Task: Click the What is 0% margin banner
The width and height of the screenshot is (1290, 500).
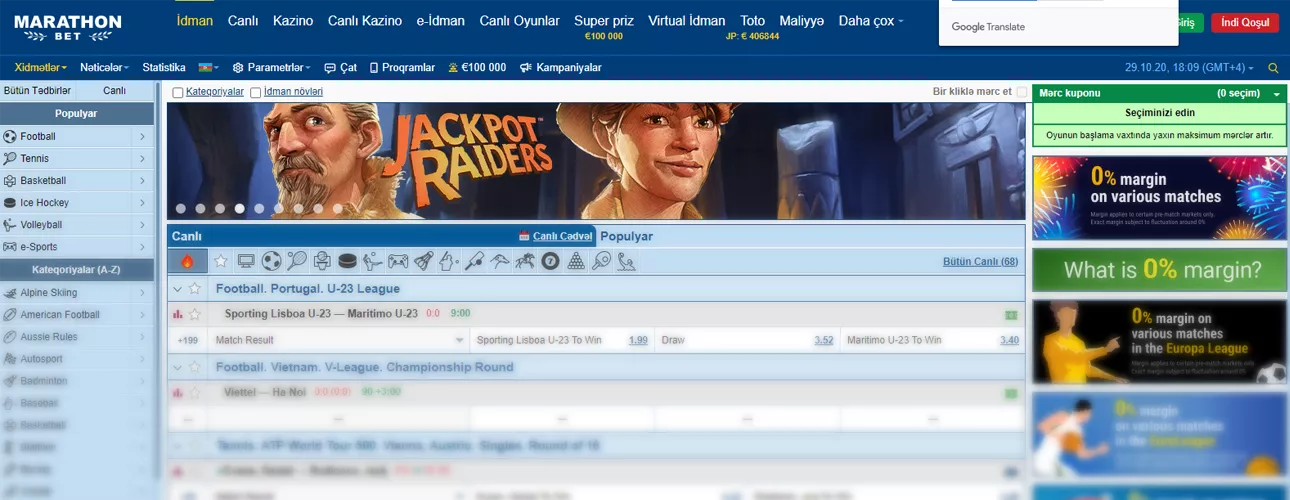Action: pos(1159,270)
